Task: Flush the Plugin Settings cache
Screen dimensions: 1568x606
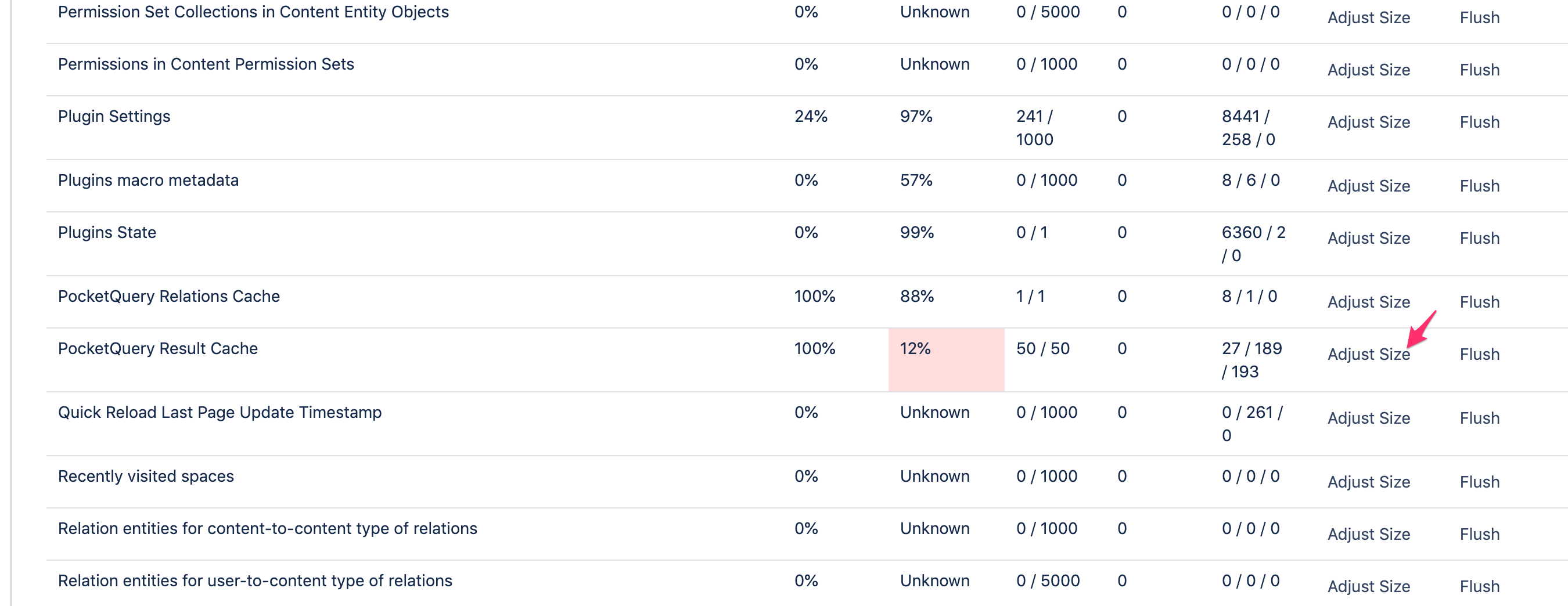Action: tap(1479, 122)
